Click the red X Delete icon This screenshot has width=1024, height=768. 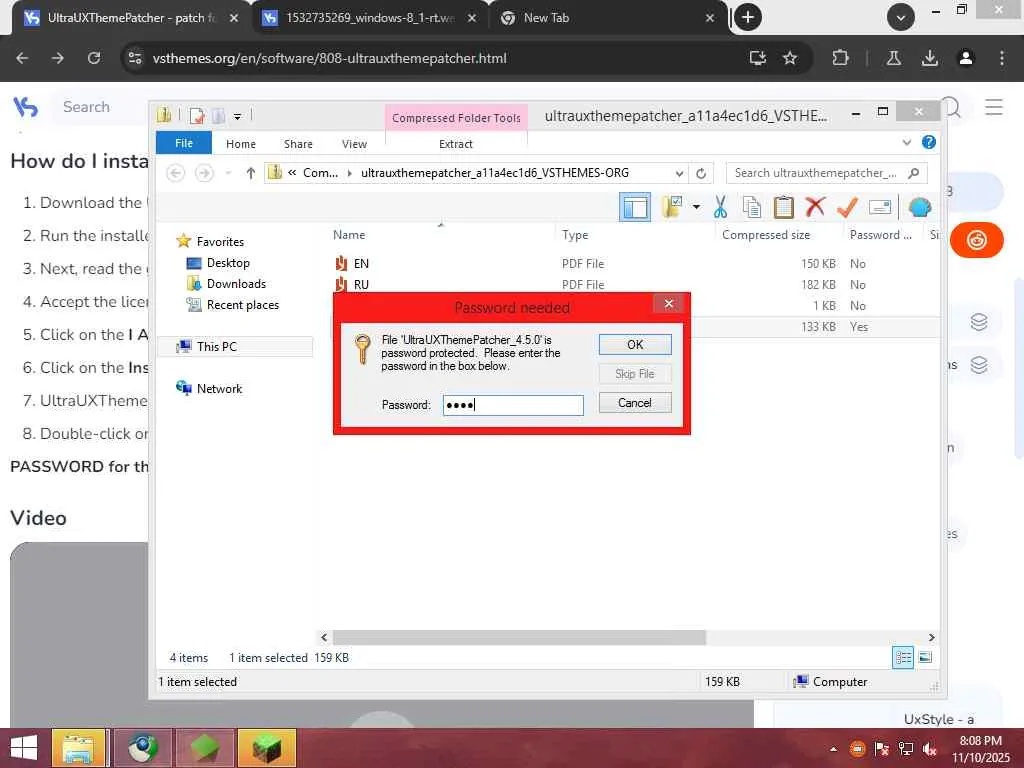tap(815, 208)
